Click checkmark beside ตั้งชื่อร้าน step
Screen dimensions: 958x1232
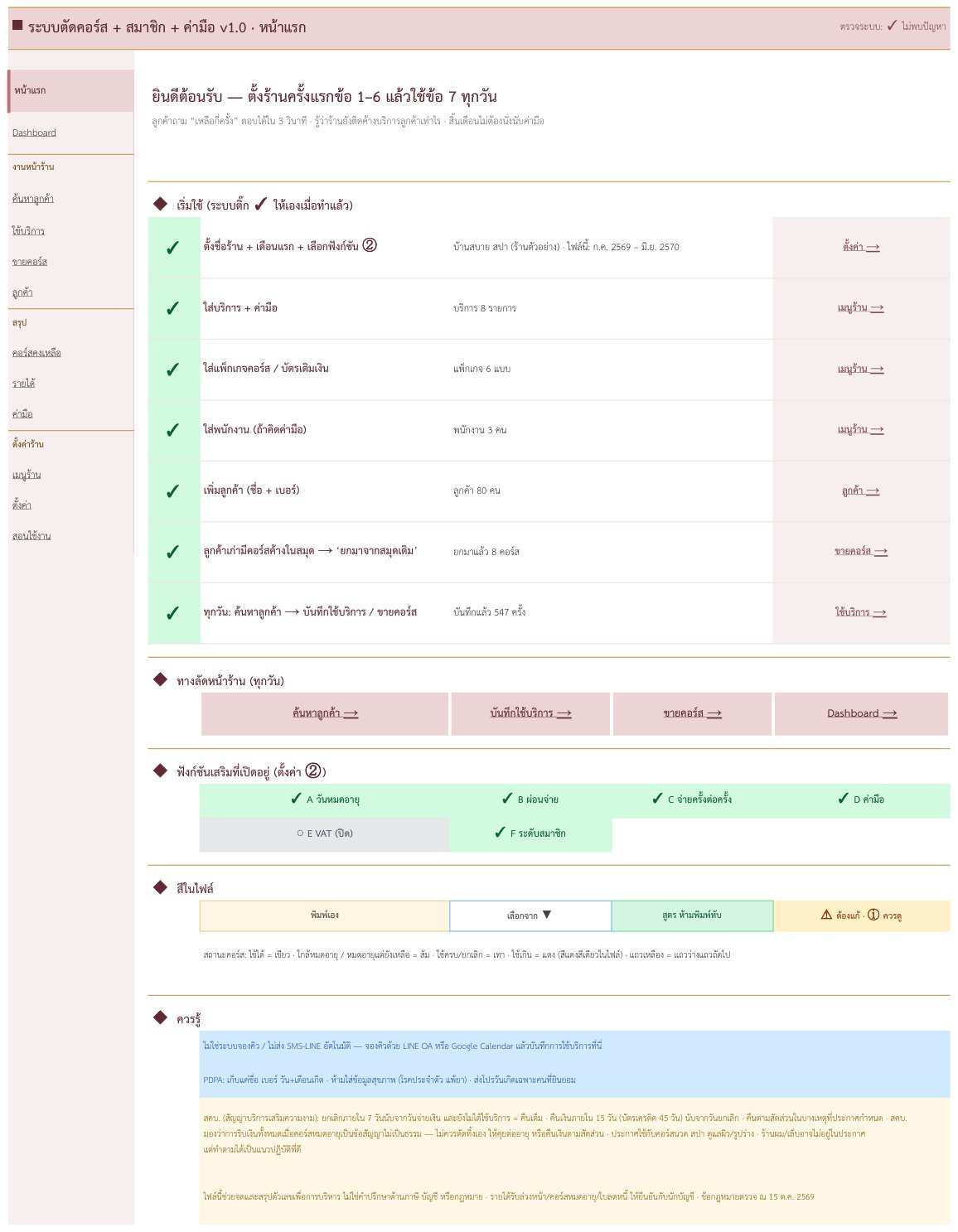click(173, 248)
